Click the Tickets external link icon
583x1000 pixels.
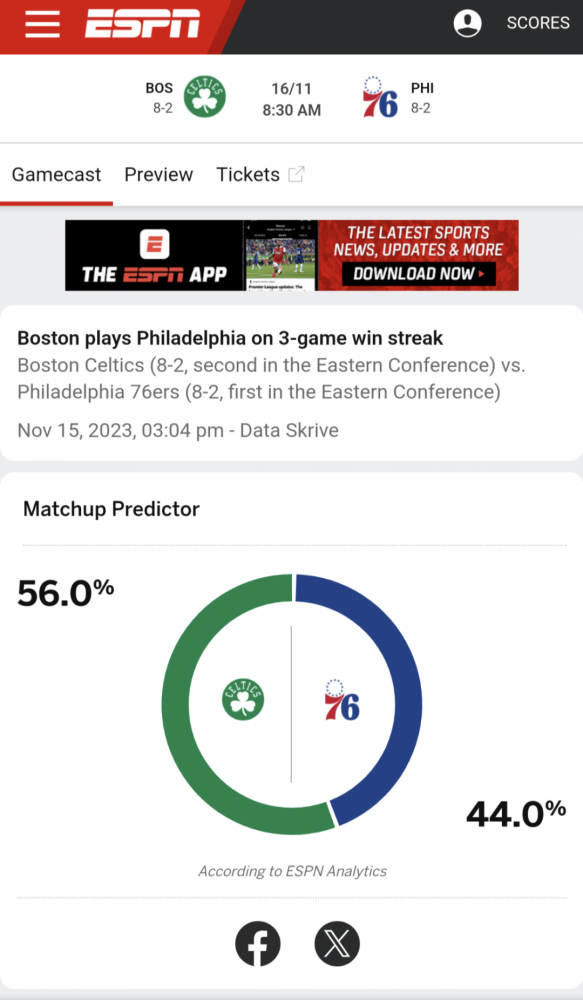pos(296,174)
